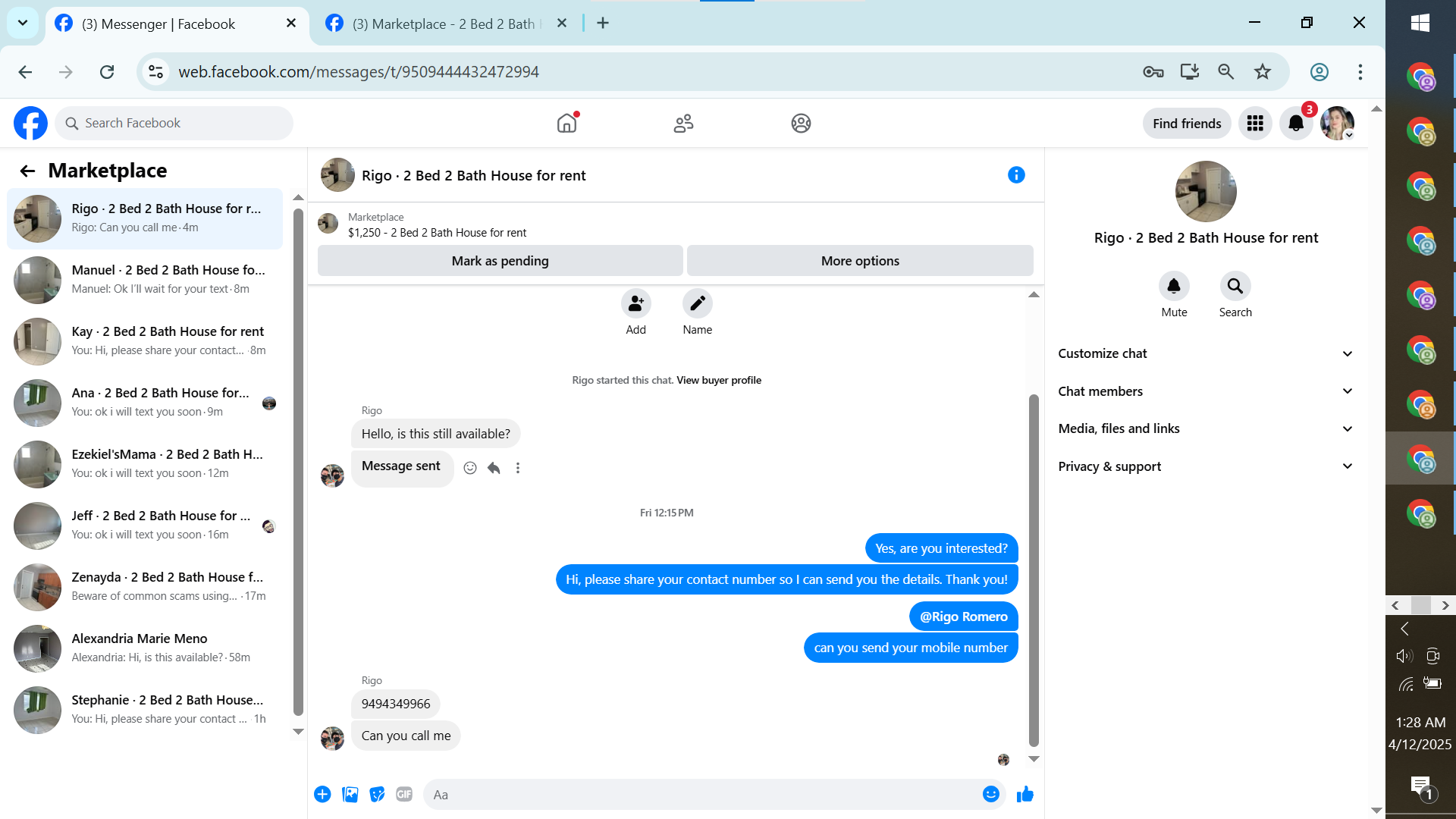The width and height of the screenshot is (1456, 819).
Task: Open Jeff's conversation
Action: 145,525
